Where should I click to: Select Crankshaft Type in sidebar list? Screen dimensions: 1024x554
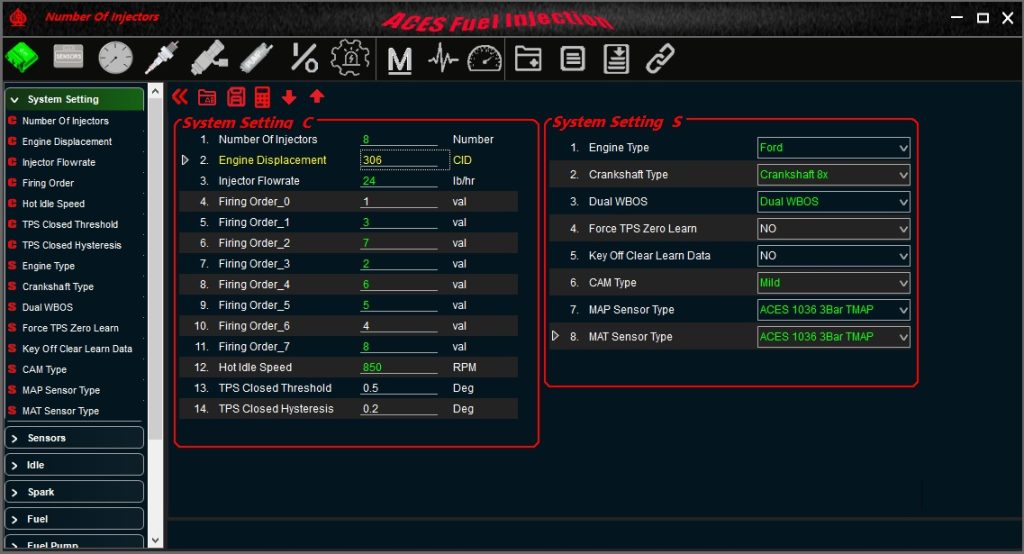click(57, 286)
